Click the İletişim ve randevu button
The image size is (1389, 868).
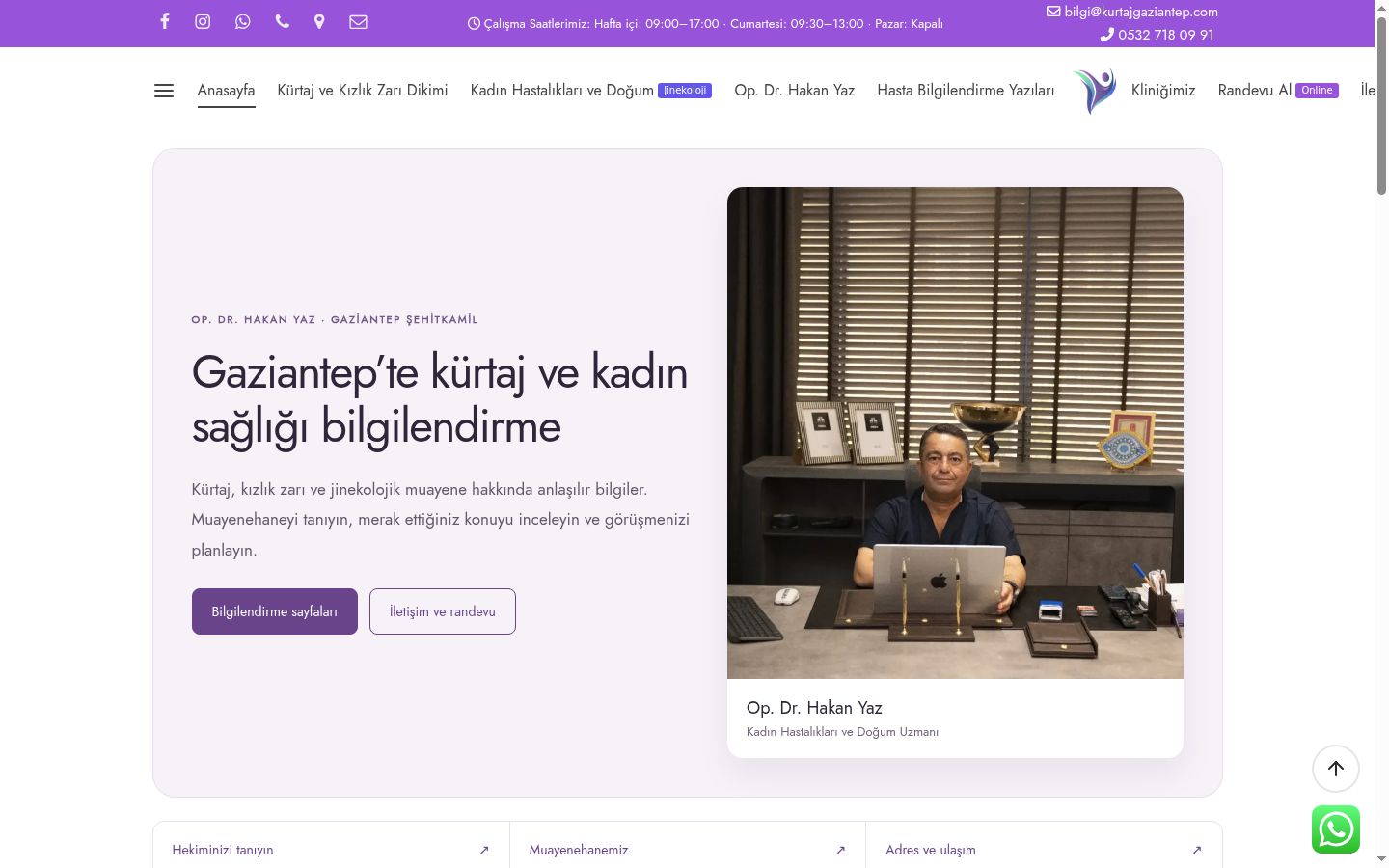(443, 611)
